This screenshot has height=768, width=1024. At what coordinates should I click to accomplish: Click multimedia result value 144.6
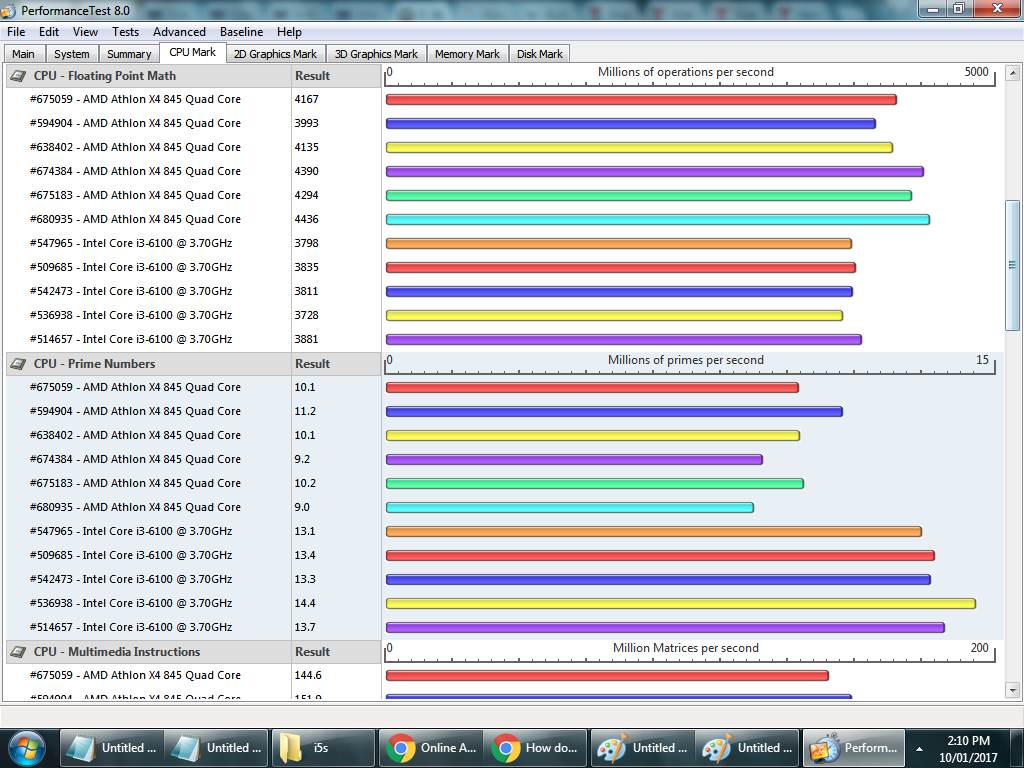click(308, 675)
